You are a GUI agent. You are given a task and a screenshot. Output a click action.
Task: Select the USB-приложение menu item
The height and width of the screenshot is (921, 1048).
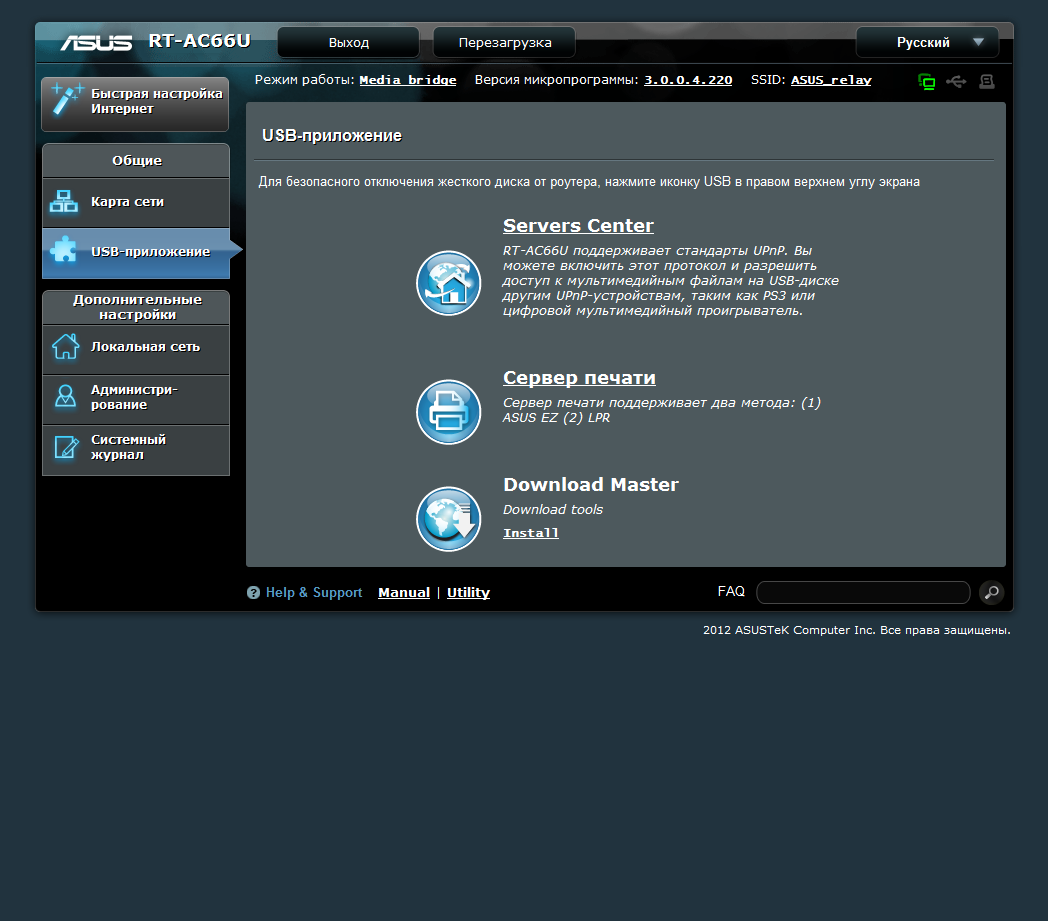tap(136, 253)
